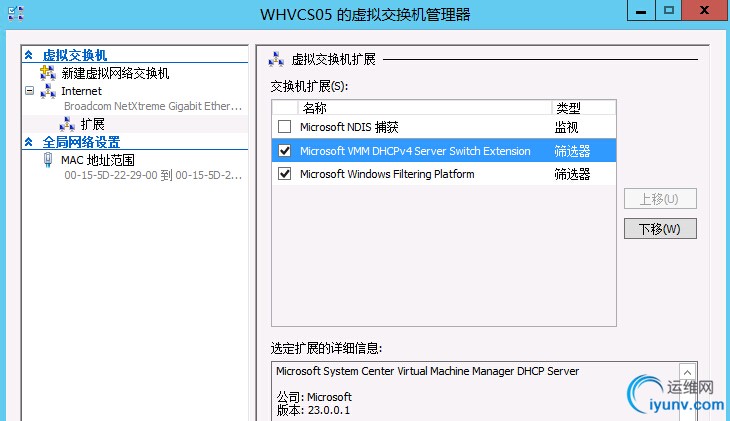Click the MAC 地址范围 adapter icon
The image size is (730, 421).
pyautogui.click(x=47, y=160)
